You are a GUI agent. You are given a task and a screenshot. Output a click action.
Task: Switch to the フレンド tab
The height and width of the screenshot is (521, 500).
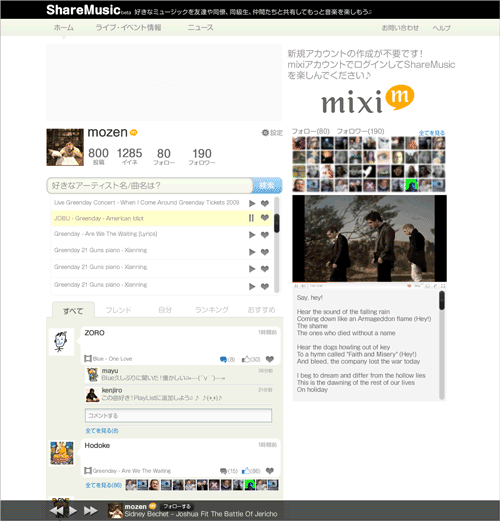pyautogui.click(x=118, y=310)
